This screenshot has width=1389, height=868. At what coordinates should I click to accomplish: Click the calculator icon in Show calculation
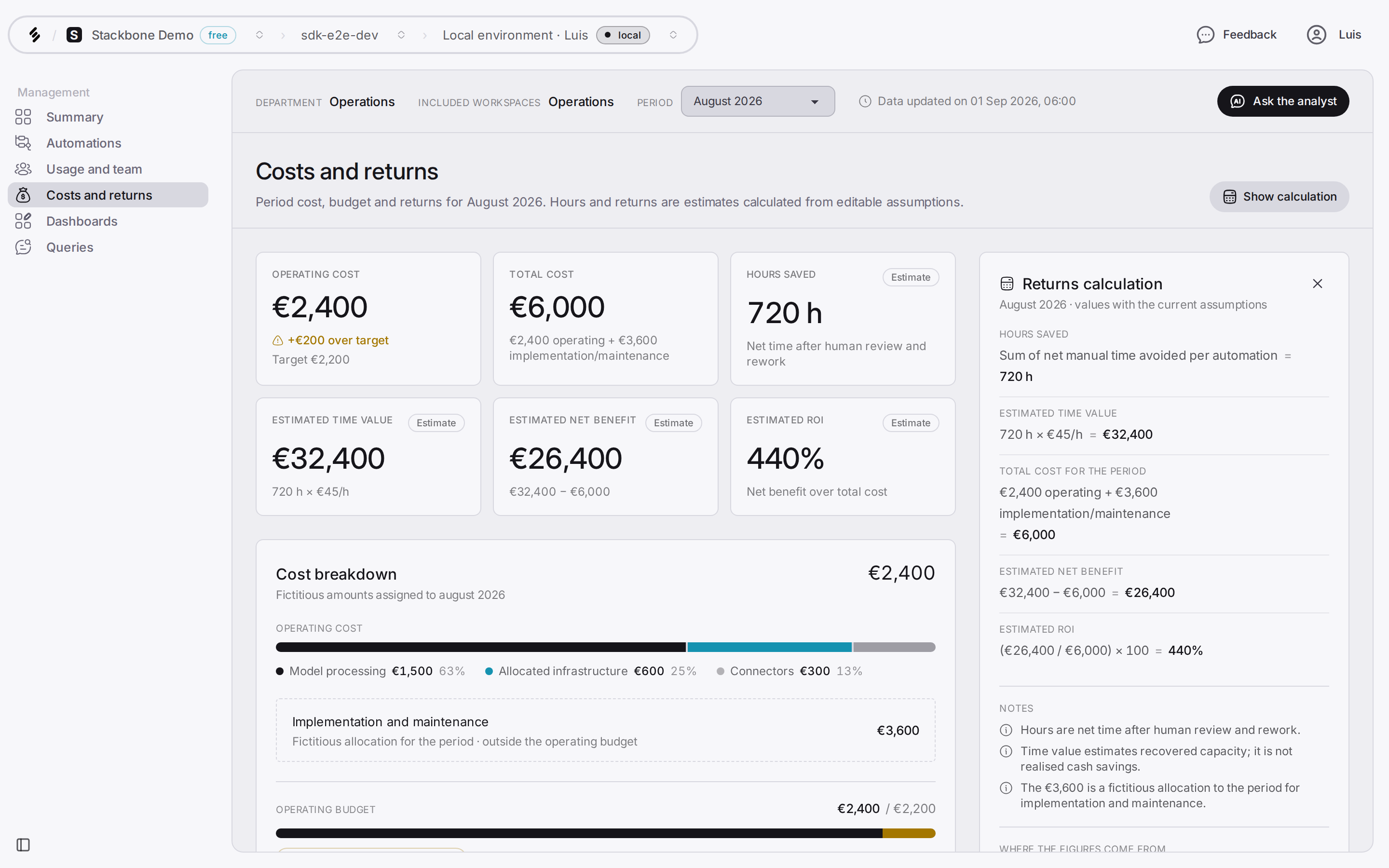tap(1229, 197)
